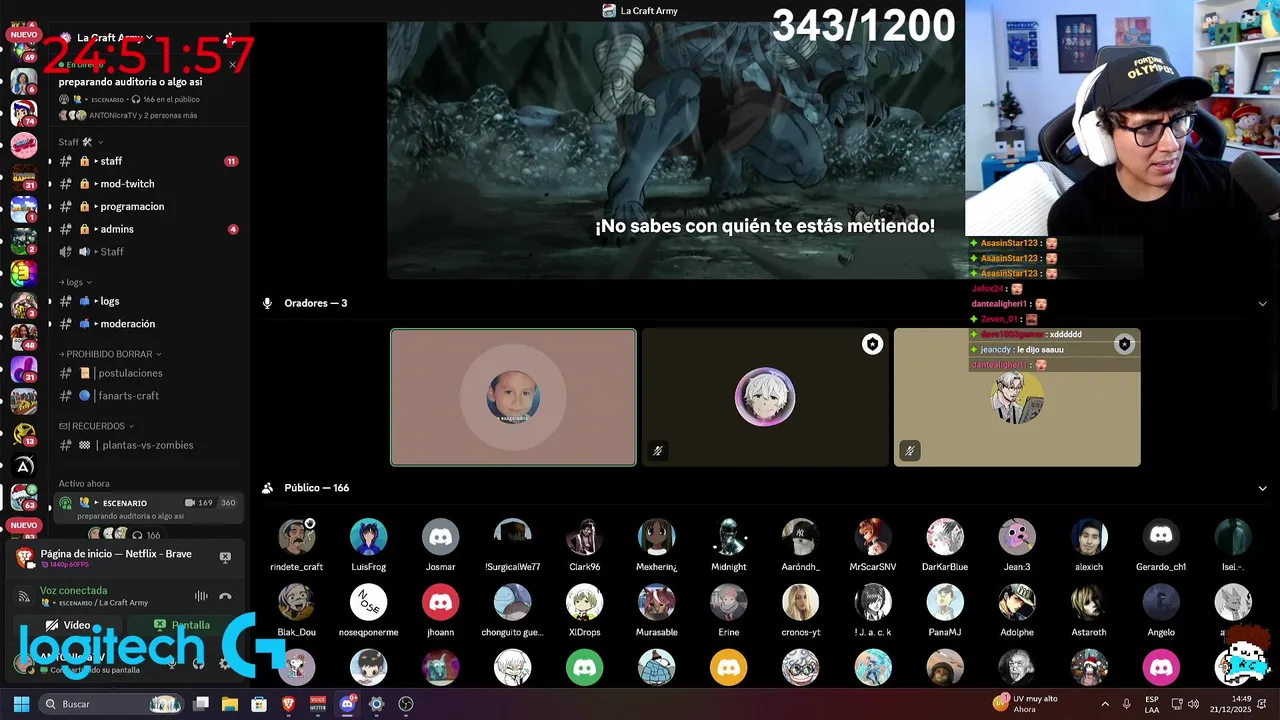Click audience member Gerardo_ch1
This screenshot has width=1280, height=720.
pyautogui.click(x=1161, y=545)
